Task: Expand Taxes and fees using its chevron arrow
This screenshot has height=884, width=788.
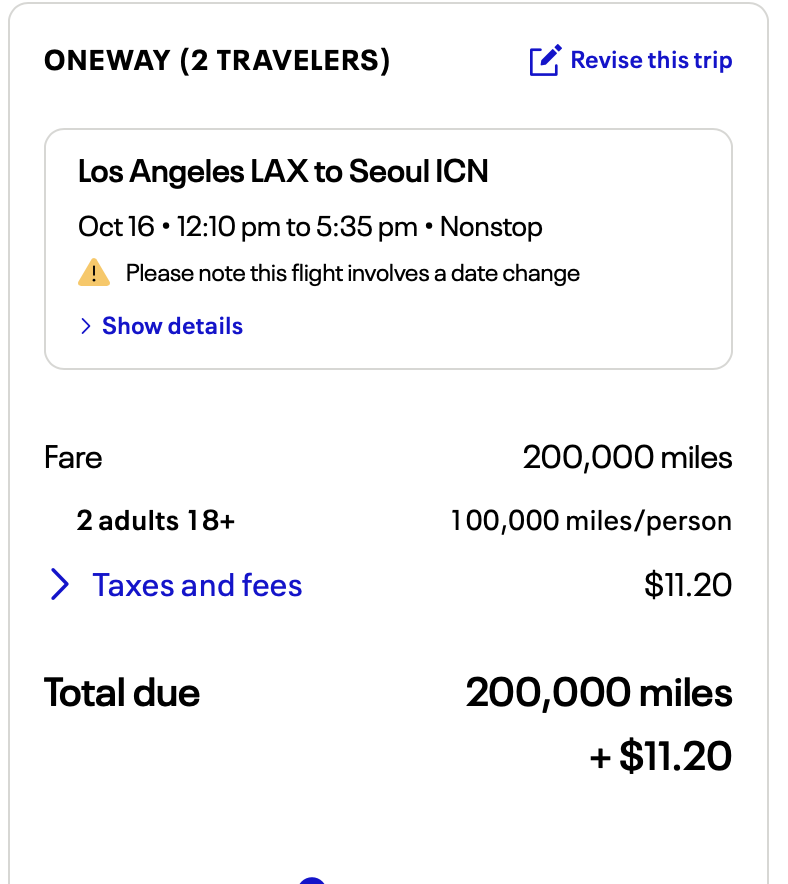Action: coord(60,585)
